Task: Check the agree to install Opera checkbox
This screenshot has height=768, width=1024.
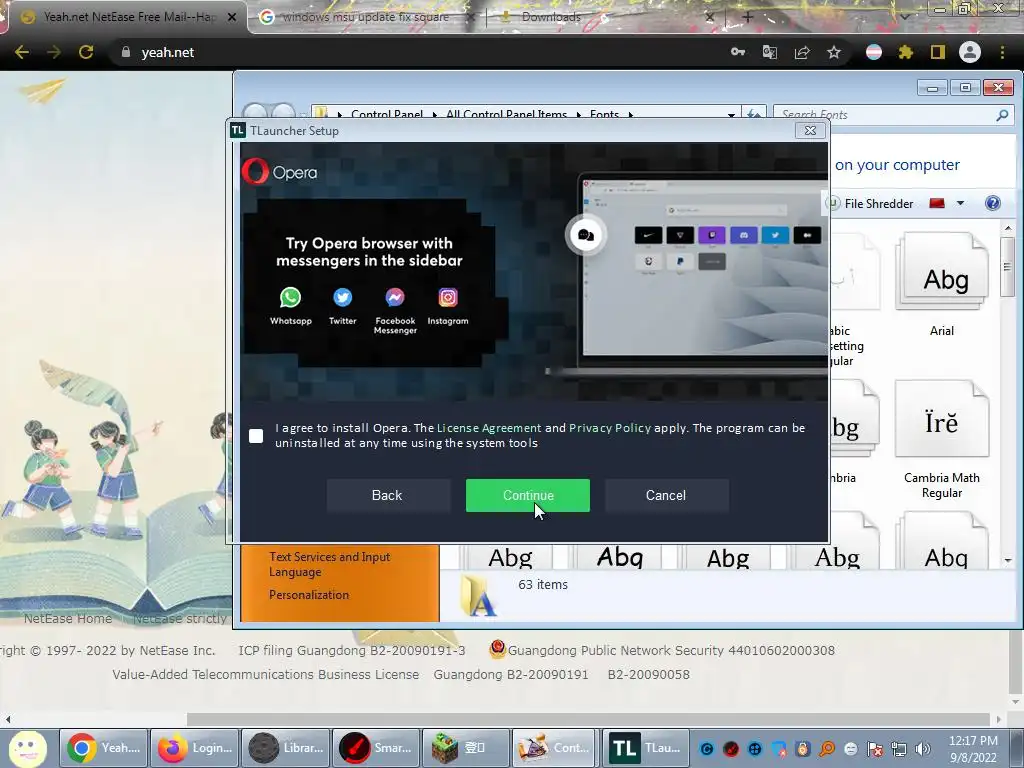Action: [x=256, y=436]
